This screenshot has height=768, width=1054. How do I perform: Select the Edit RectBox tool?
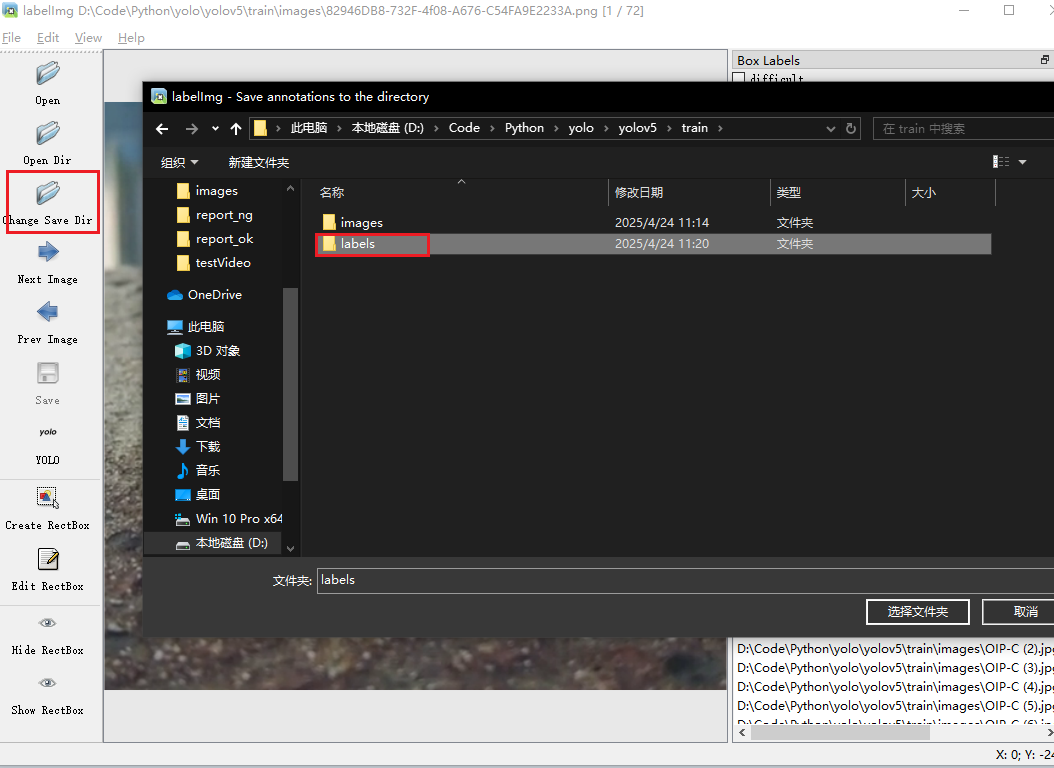coord(48,559)
